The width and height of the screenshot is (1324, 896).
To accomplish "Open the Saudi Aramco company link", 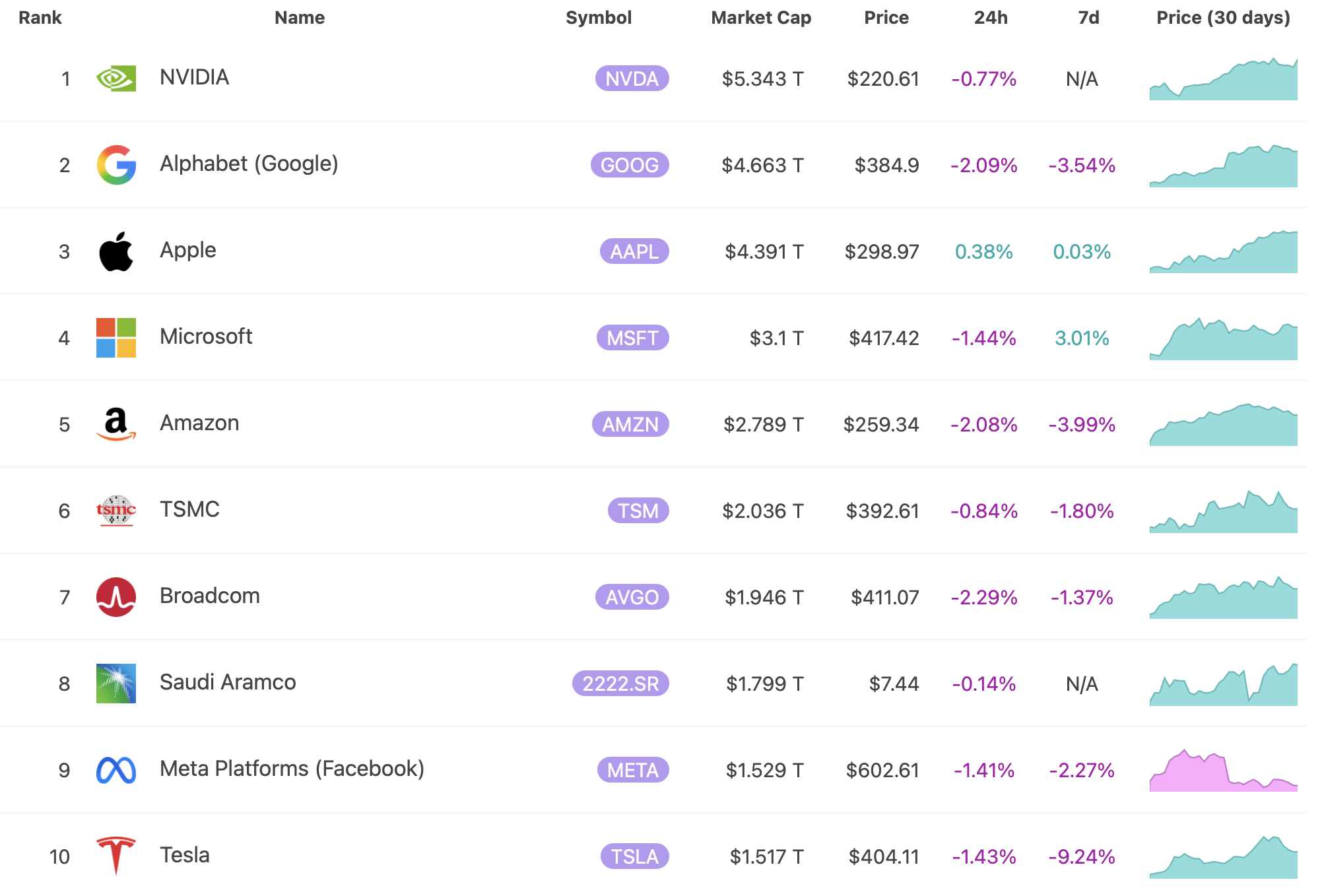I will pos(228,682).
